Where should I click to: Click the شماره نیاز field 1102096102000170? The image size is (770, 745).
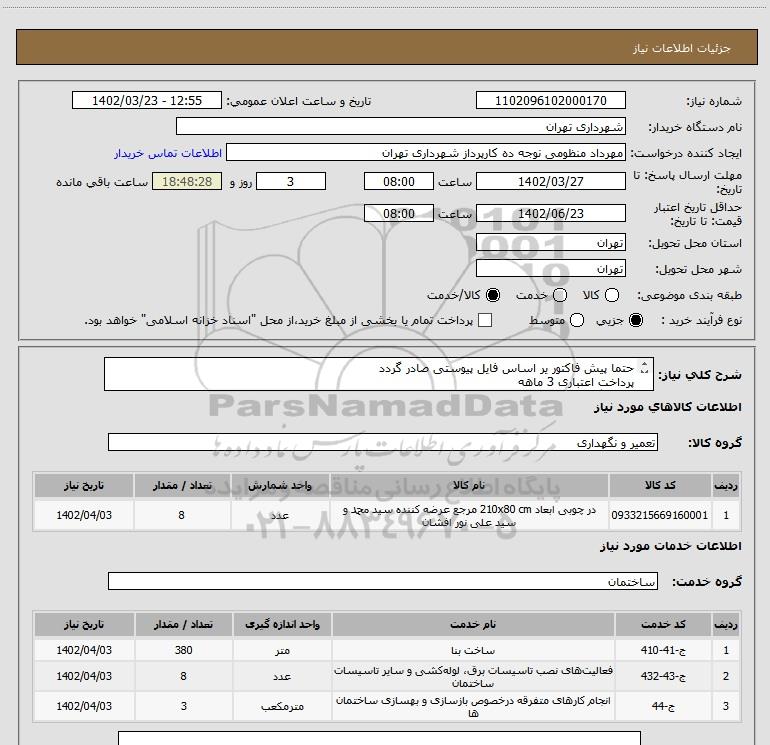(x=550, y=101)
